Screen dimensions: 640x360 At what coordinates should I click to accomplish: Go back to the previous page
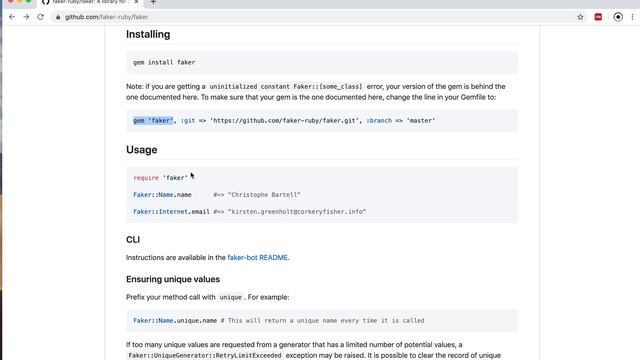point(12,17)
